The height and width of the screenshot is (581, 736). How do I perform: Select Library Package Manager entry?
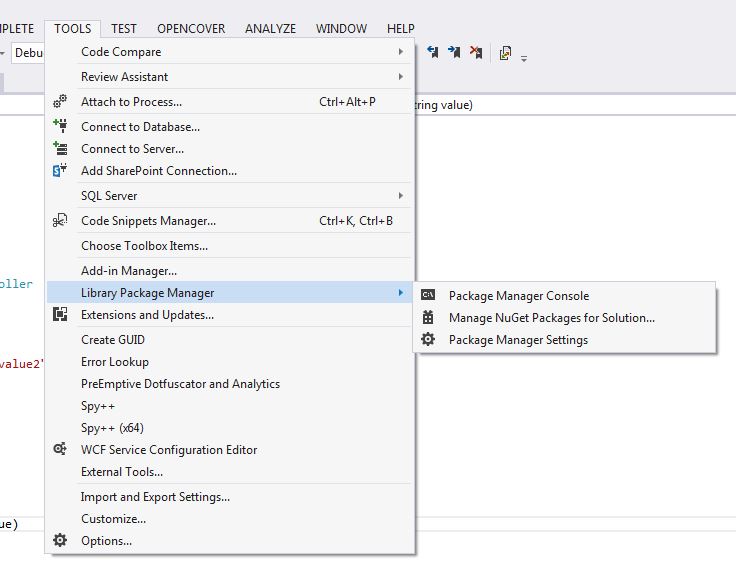click(x=230, y=293)
